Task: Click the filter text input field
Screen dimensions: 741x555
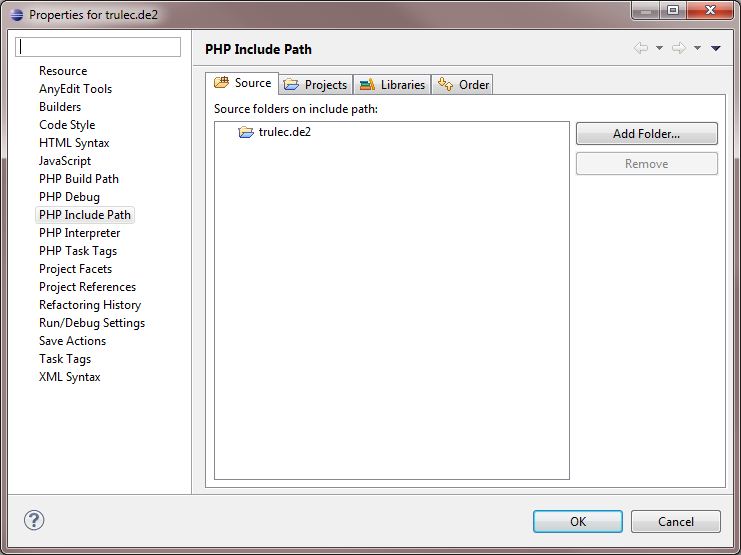Action: 98,47
